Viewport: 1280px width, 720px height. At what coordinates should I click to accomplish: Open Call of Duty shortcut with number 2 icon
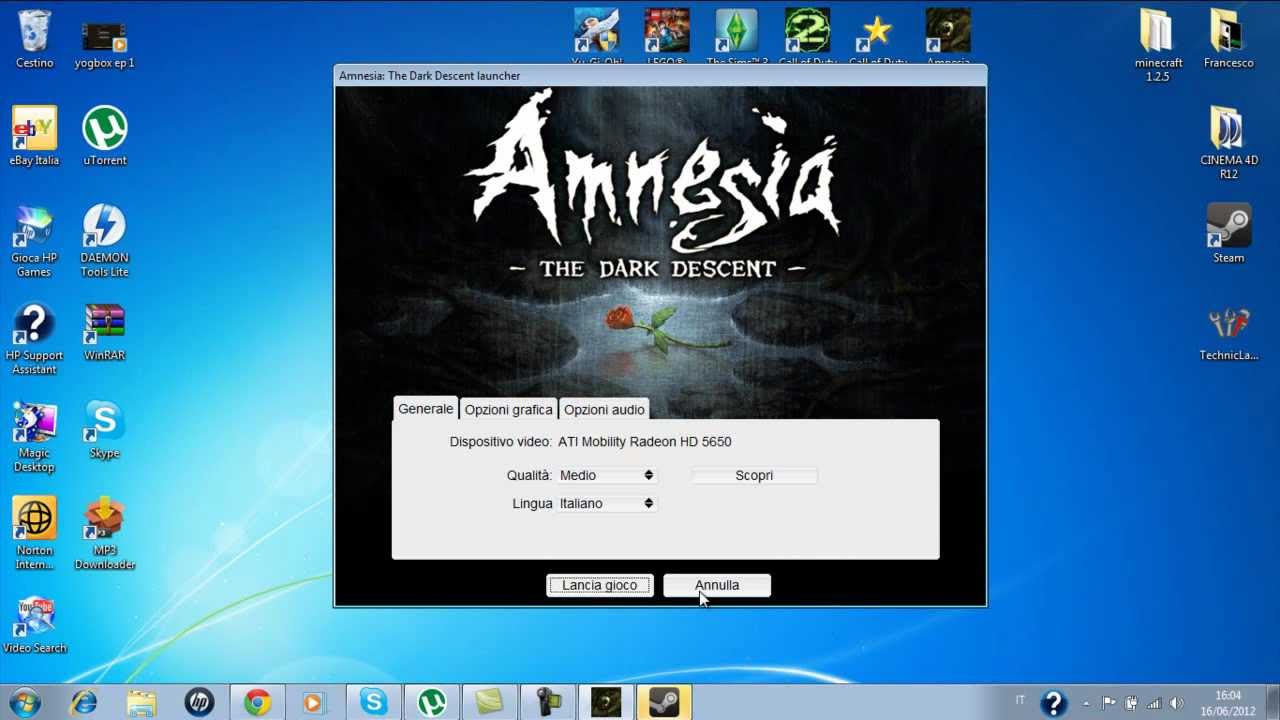807,37
